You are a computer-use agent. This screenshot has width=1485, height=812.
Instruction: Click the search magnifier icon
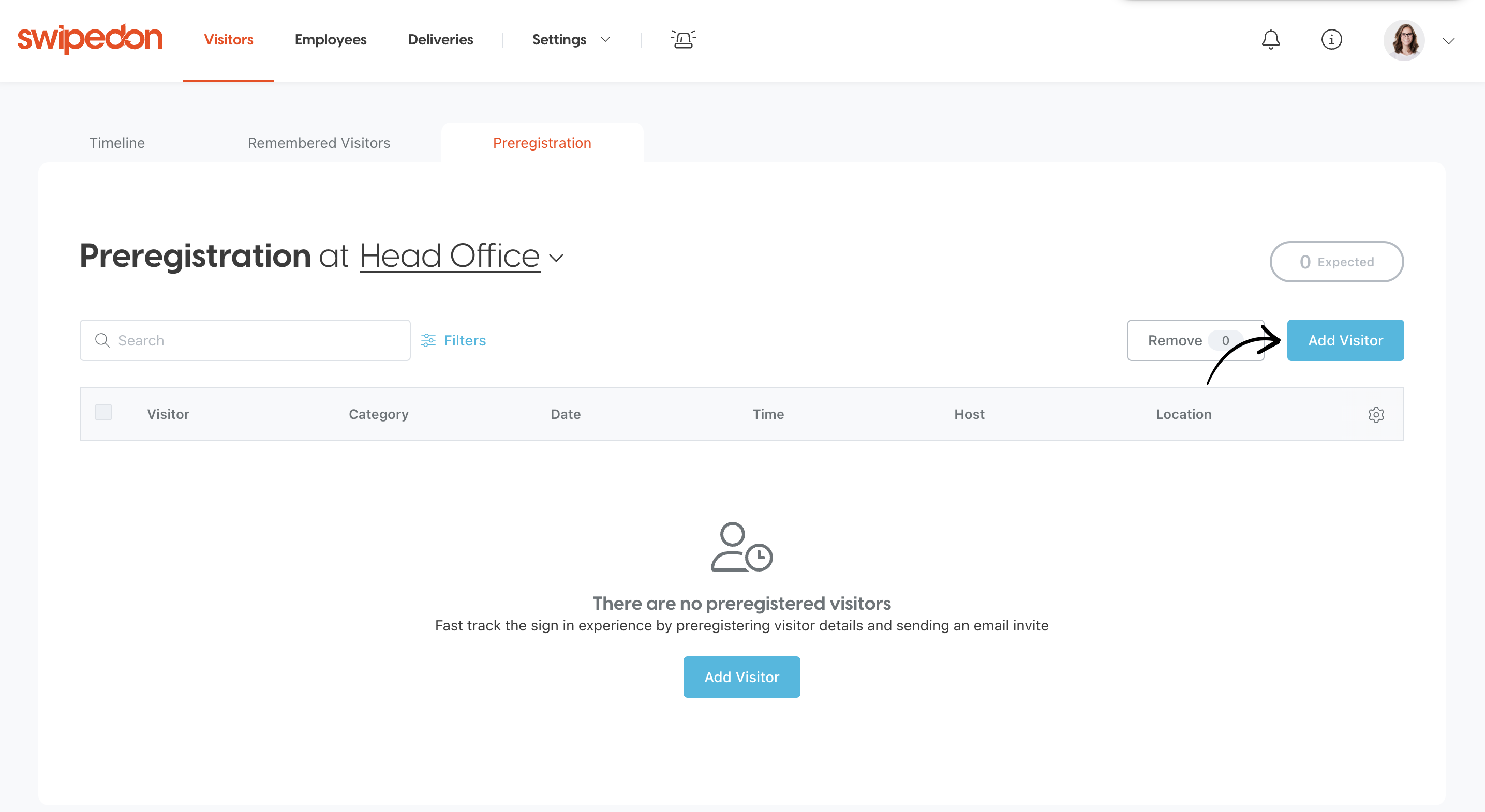pos(102,340)
